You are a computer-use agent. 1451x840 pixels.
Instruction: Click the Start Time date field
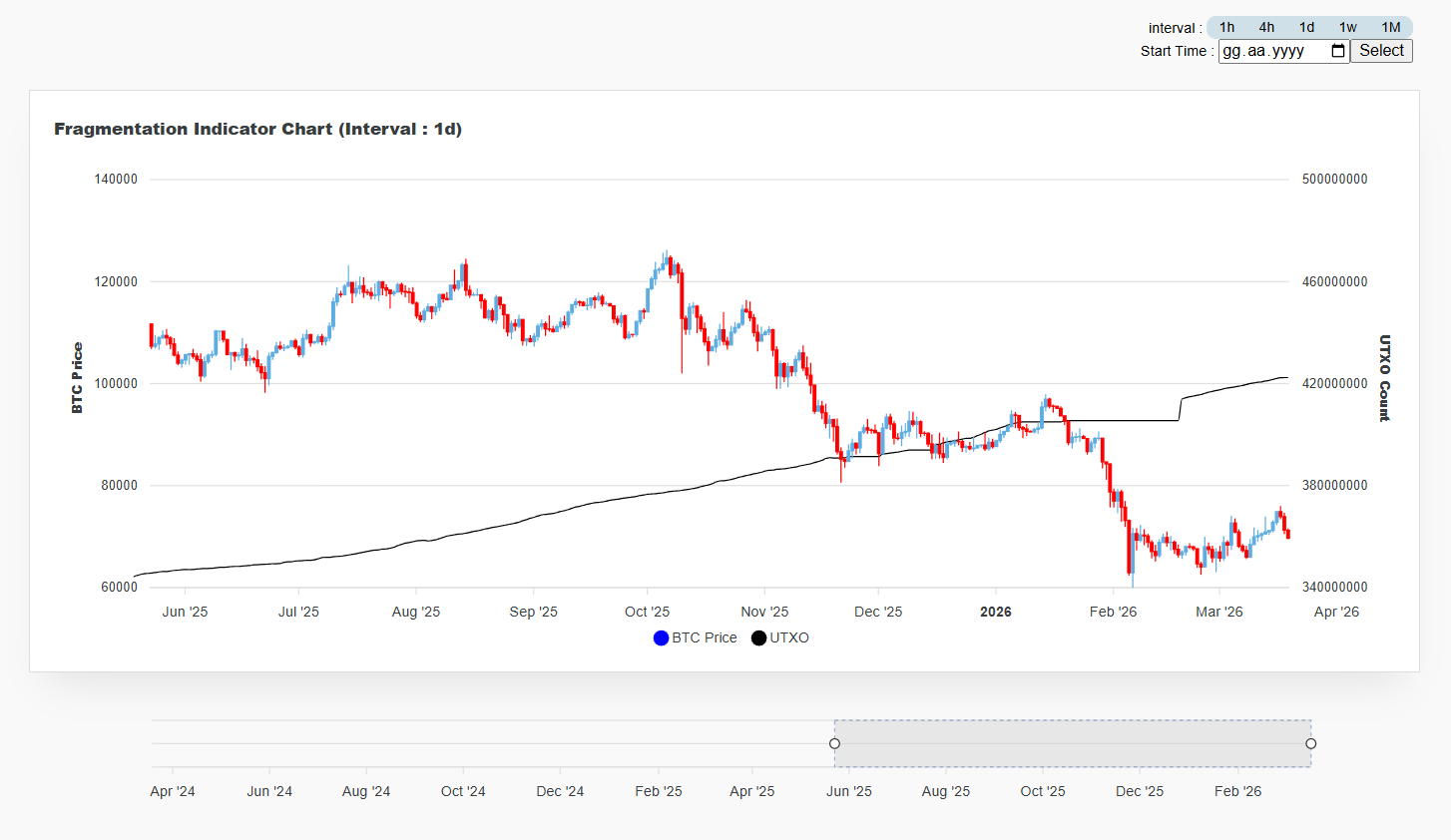(1272, 51)
